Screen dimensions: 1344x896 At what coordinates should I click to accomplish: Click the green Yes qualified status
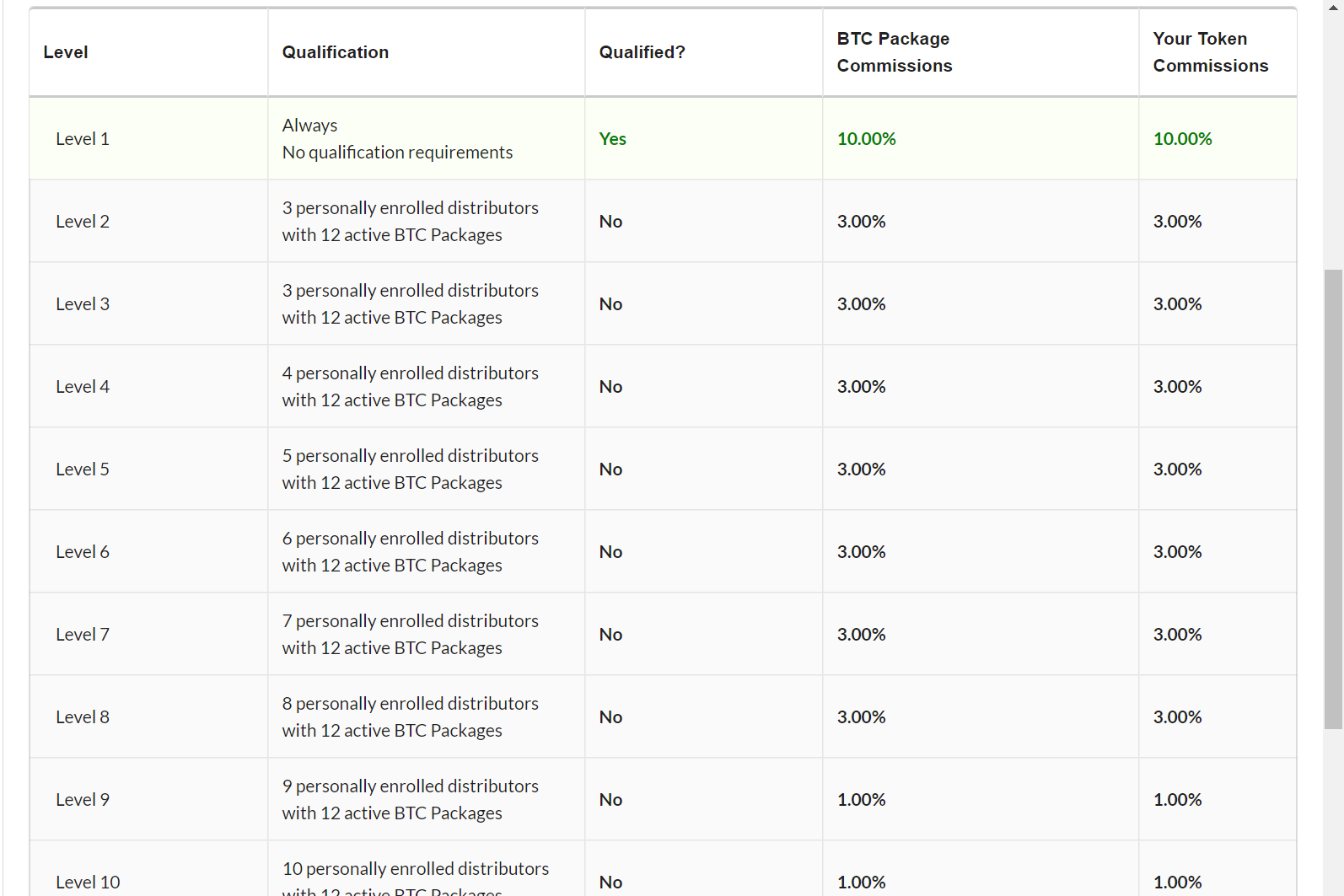[x=612, y=139]
